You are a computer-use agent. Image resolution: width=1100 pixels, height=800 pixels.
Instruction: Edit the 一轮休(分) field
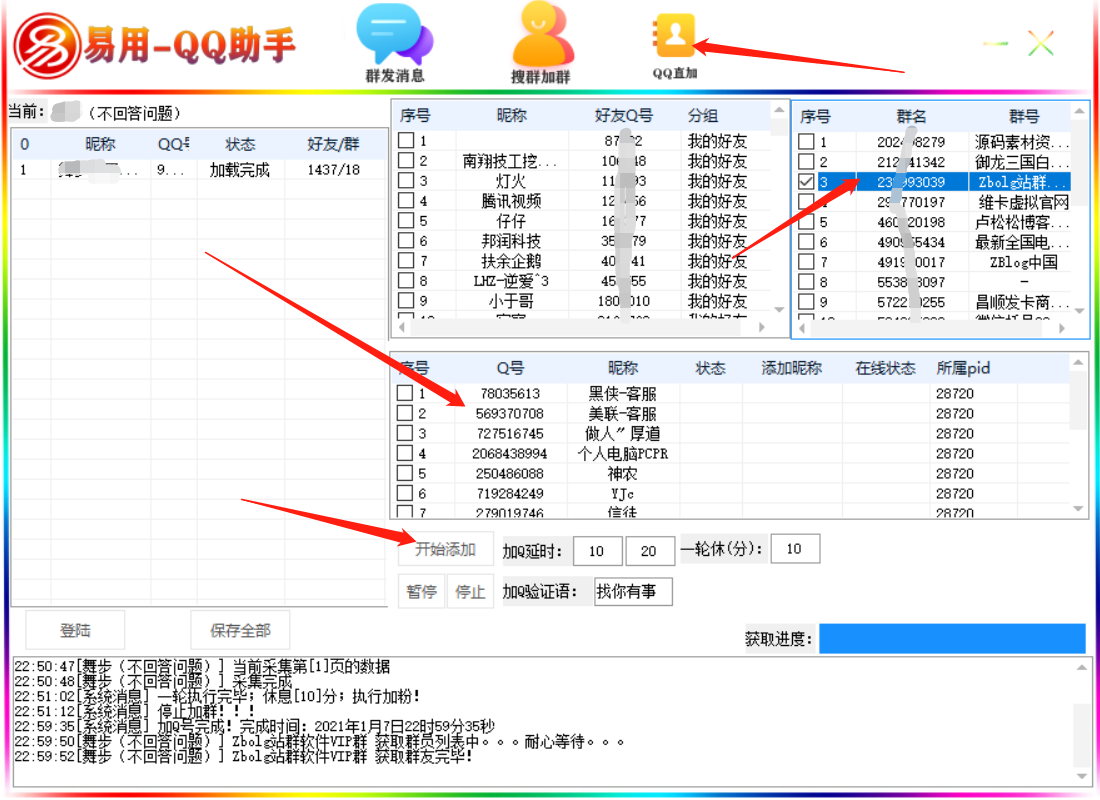click(x=795, y=549)
